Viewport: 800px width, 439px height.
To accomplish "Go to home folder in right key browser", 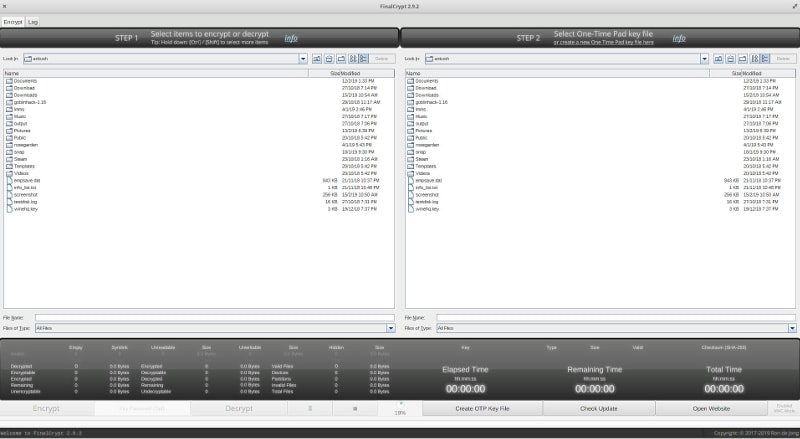I will (730, 59).
